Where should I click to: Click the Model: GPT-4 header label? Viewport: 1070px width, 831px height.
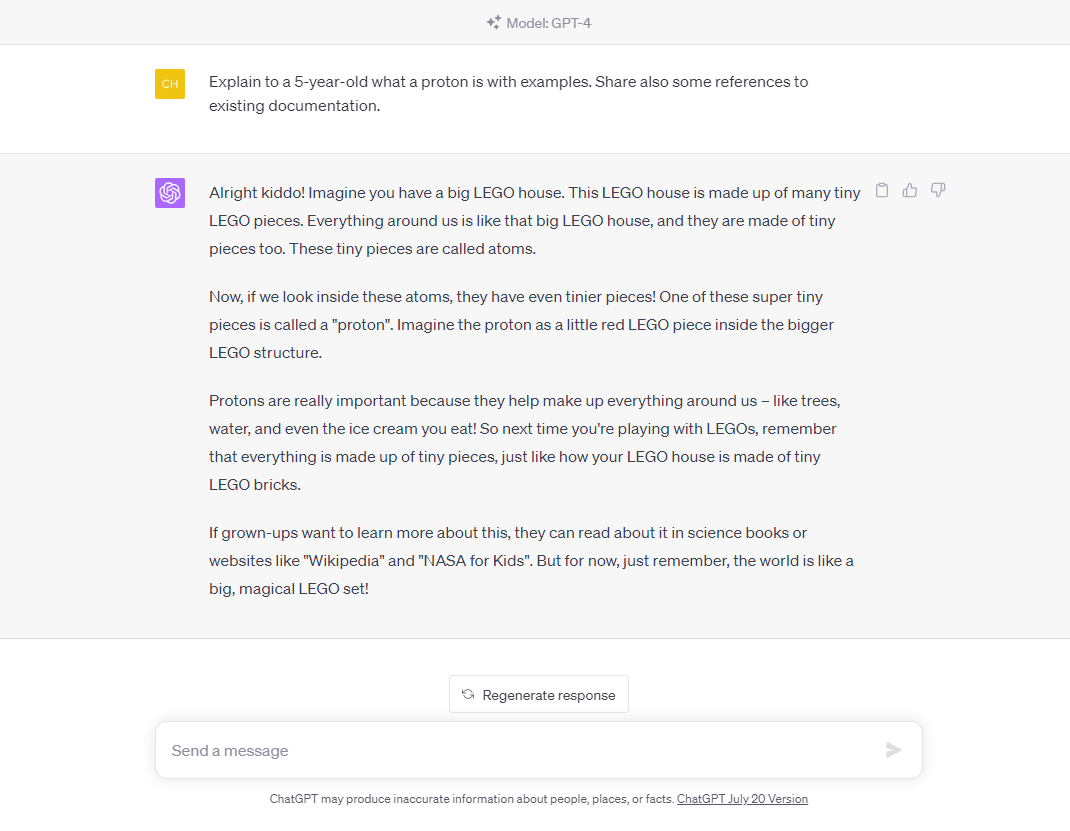[549, 23]
